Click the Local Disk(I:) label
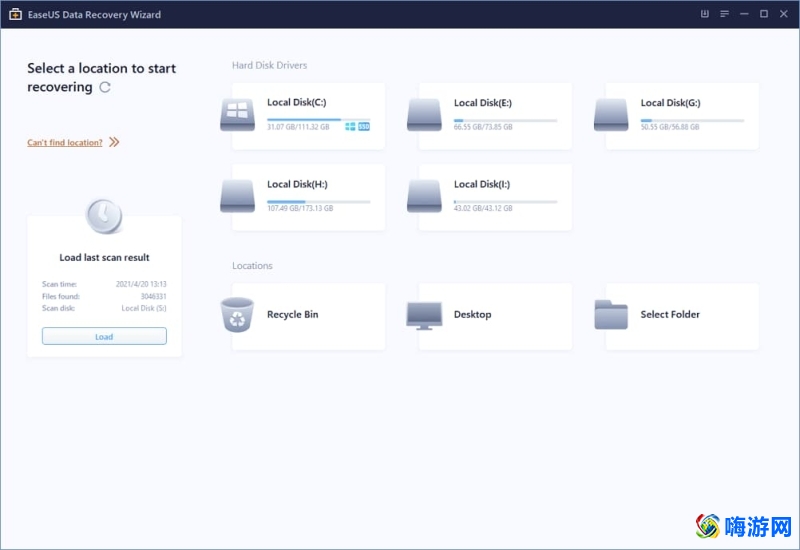The height and width of the screenshot is (550, 800). point(482,184)
